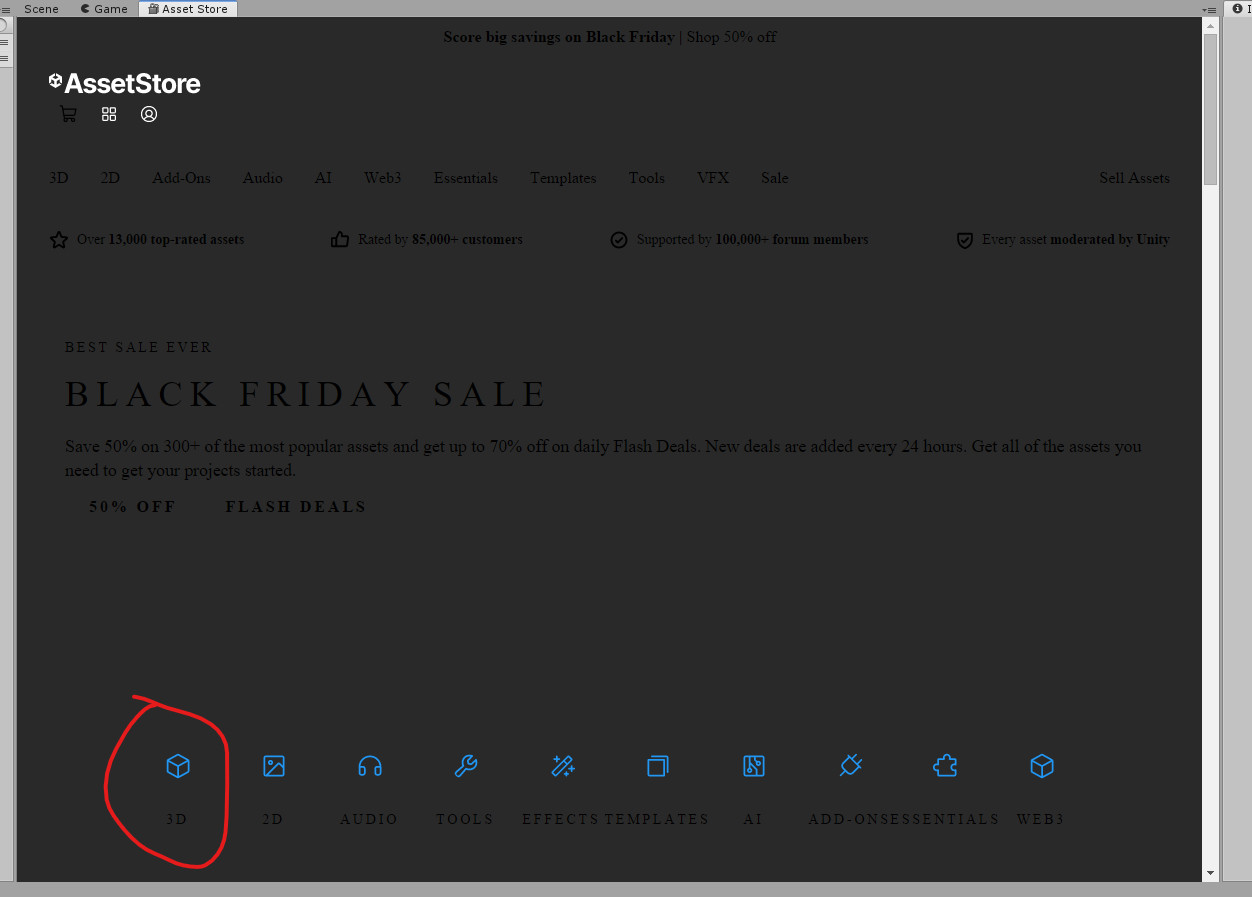Open the Essentials menu in navigation bar
1252x897 pixels.
(465, 178)
